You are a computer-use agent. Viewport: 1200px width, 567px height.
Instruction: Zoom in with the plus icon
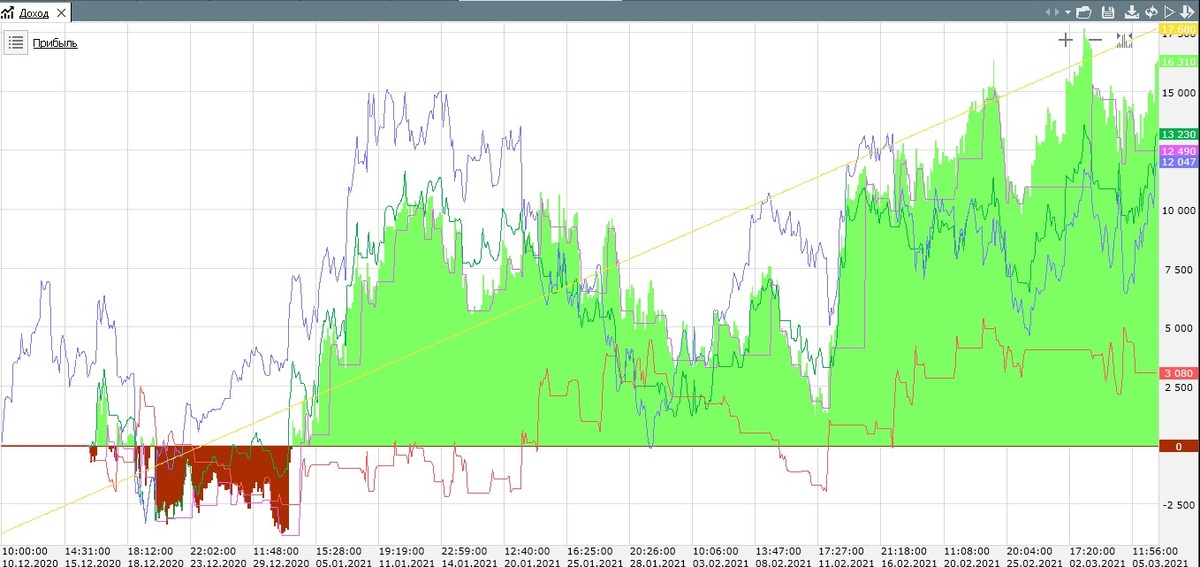click(1066, 40)
